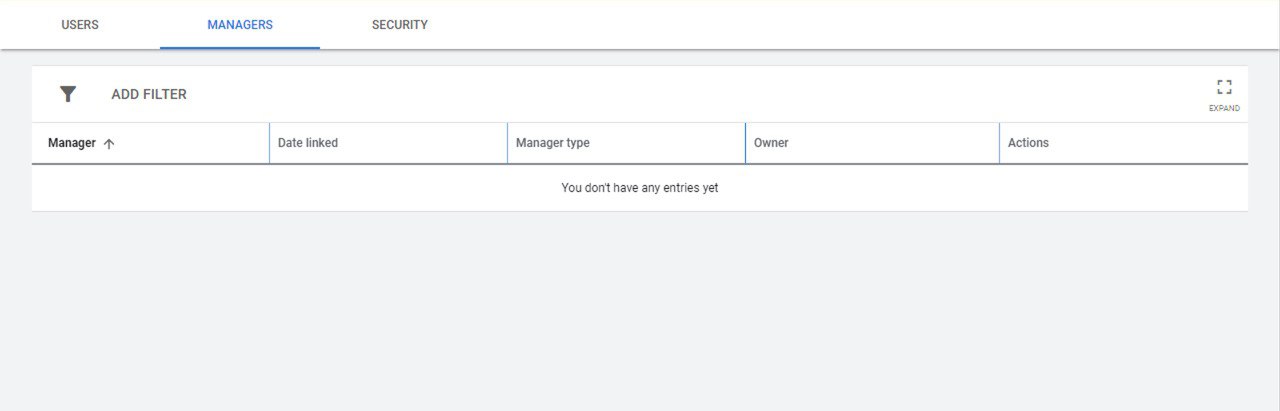Click the empty filter bar after ADD FILTER
Image resolution: width=1280 pixels, height=411 pixels.
click(x=690, y=94)
